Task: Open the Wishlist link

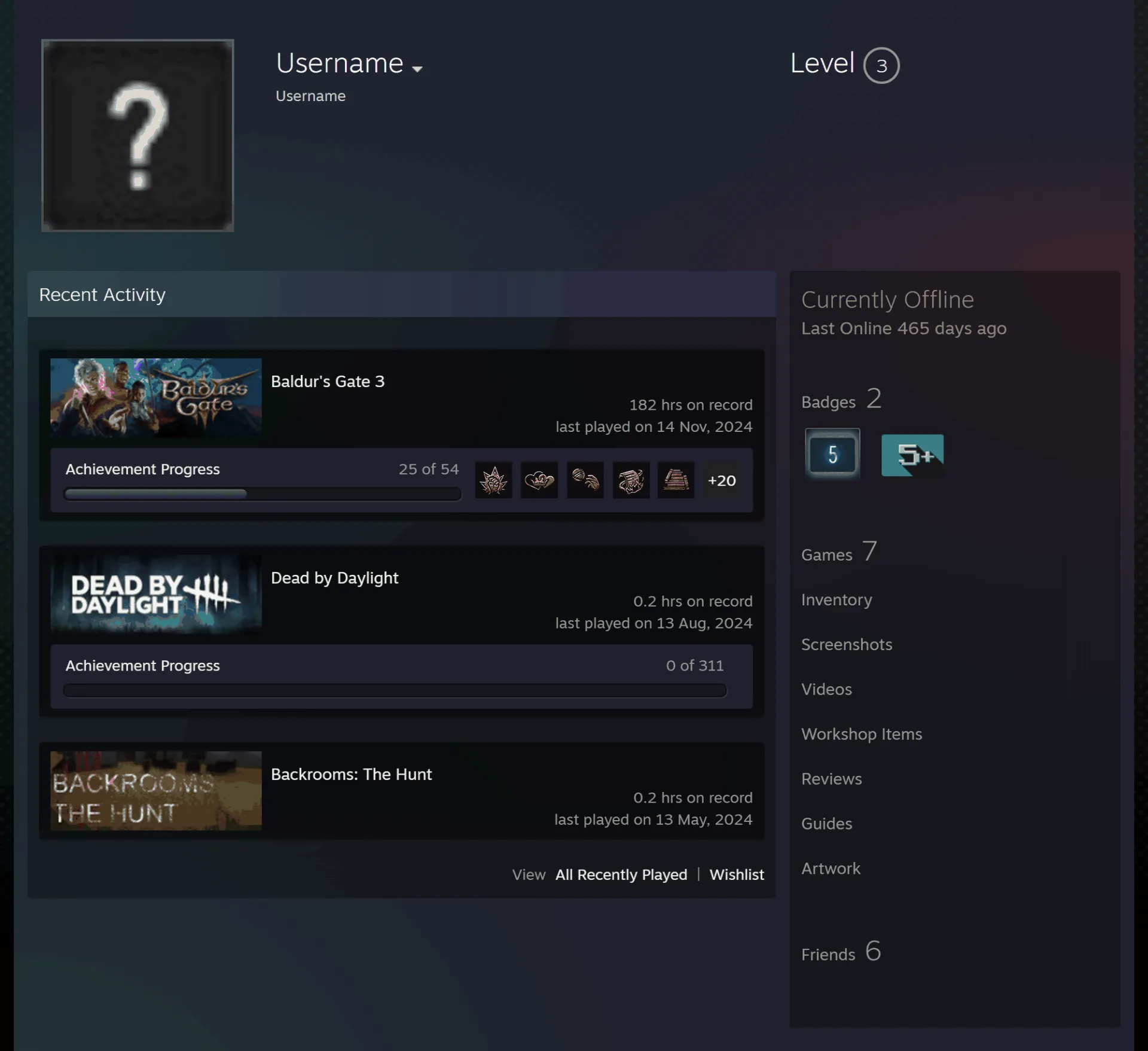Action: (737, 875)
